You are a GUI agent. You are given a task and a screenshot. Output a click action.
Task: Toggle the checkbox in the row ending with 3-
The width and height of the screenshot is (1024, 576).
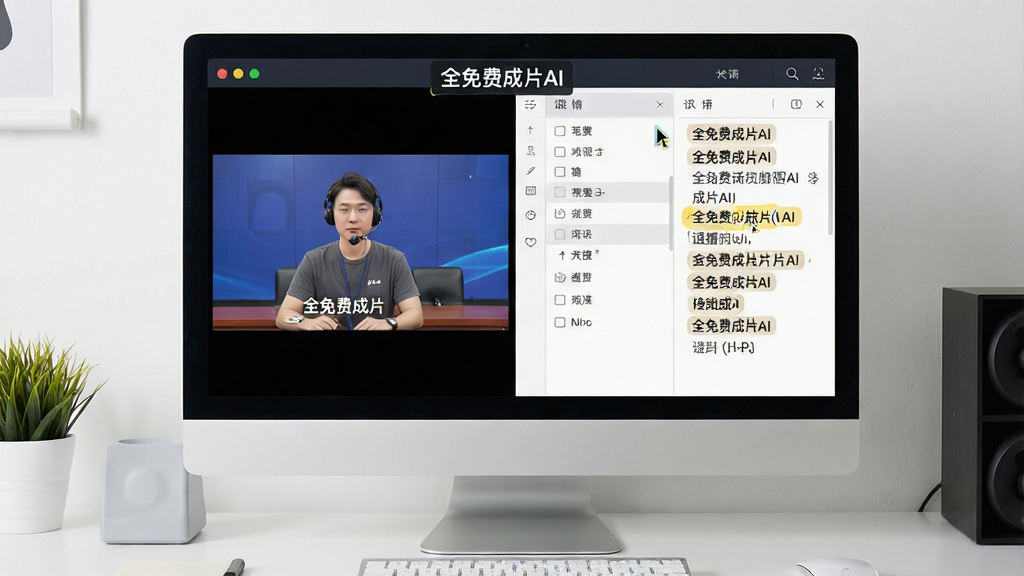point(560,192)
